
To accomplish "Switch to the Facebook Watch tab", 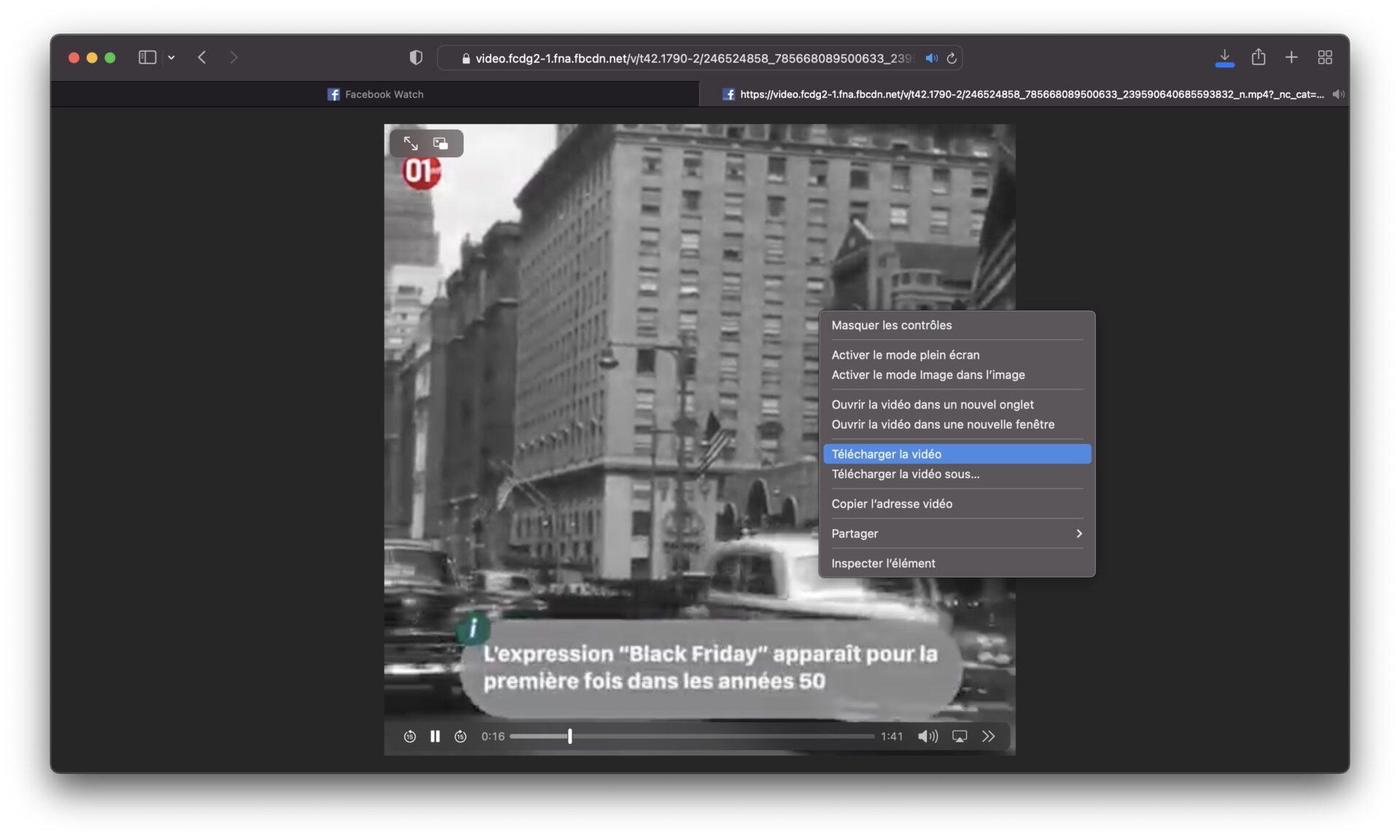I will tap(375, 94).
